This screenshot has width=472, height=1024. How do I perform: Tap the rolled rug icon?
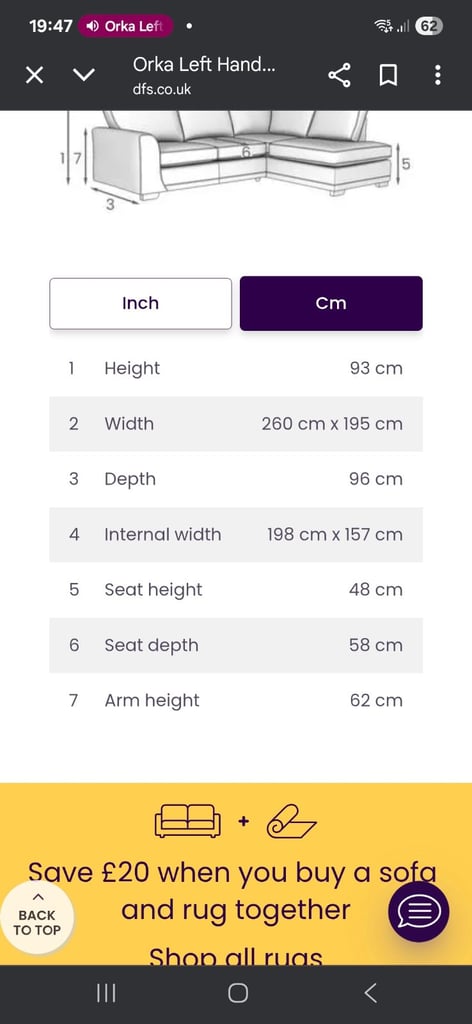coord(291,821)
